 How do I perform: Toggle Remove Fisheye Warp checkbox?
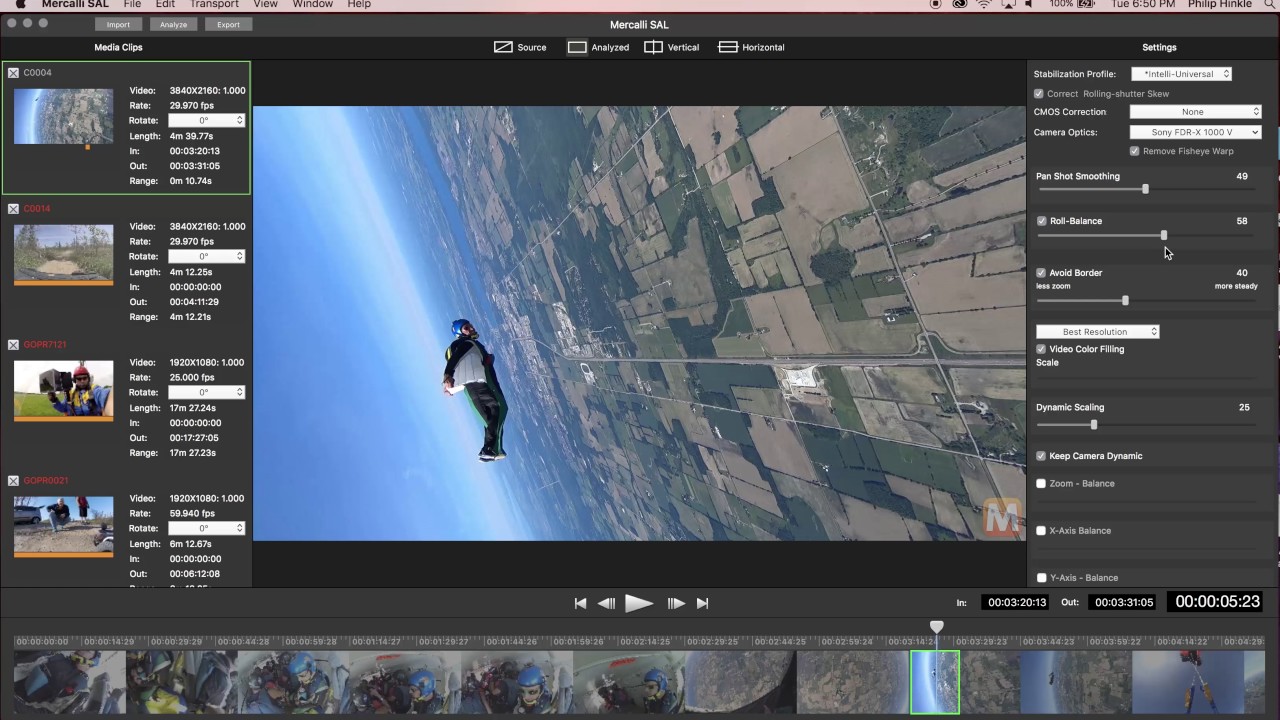tap(1134, 151)
